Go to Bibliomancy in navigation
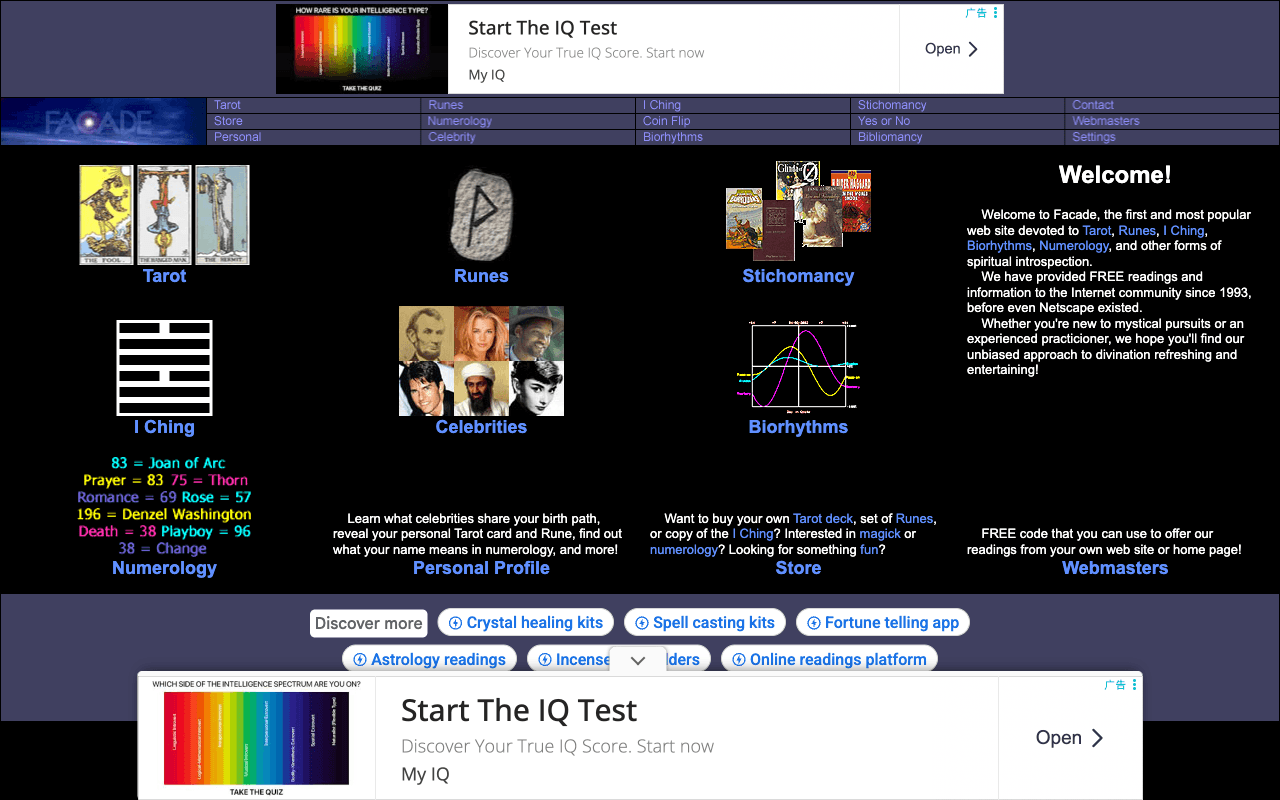1280x800 pixels. point(889,137)
